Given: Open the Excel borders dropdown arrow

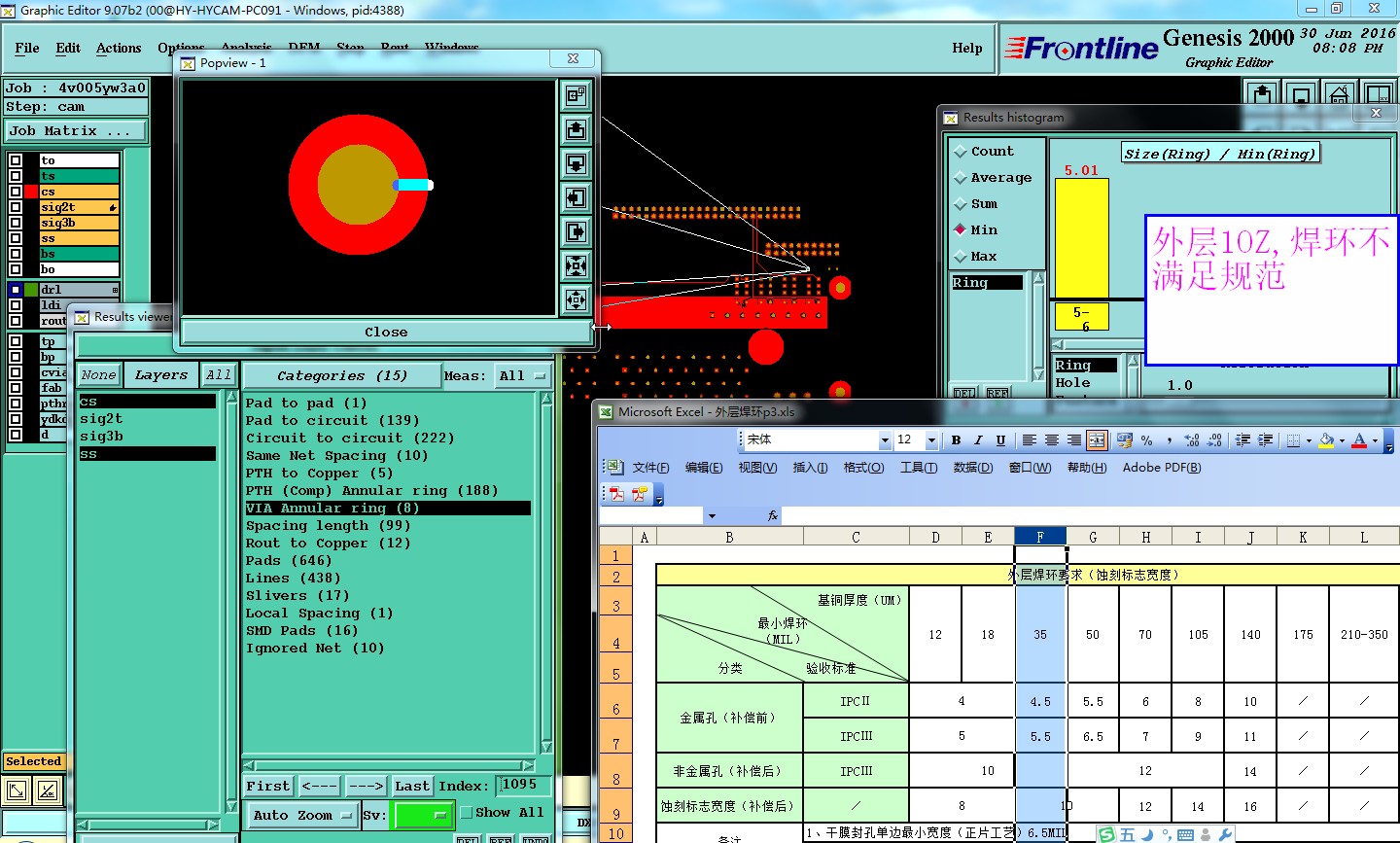Looking at the screenshot, I should (1309, 440).
